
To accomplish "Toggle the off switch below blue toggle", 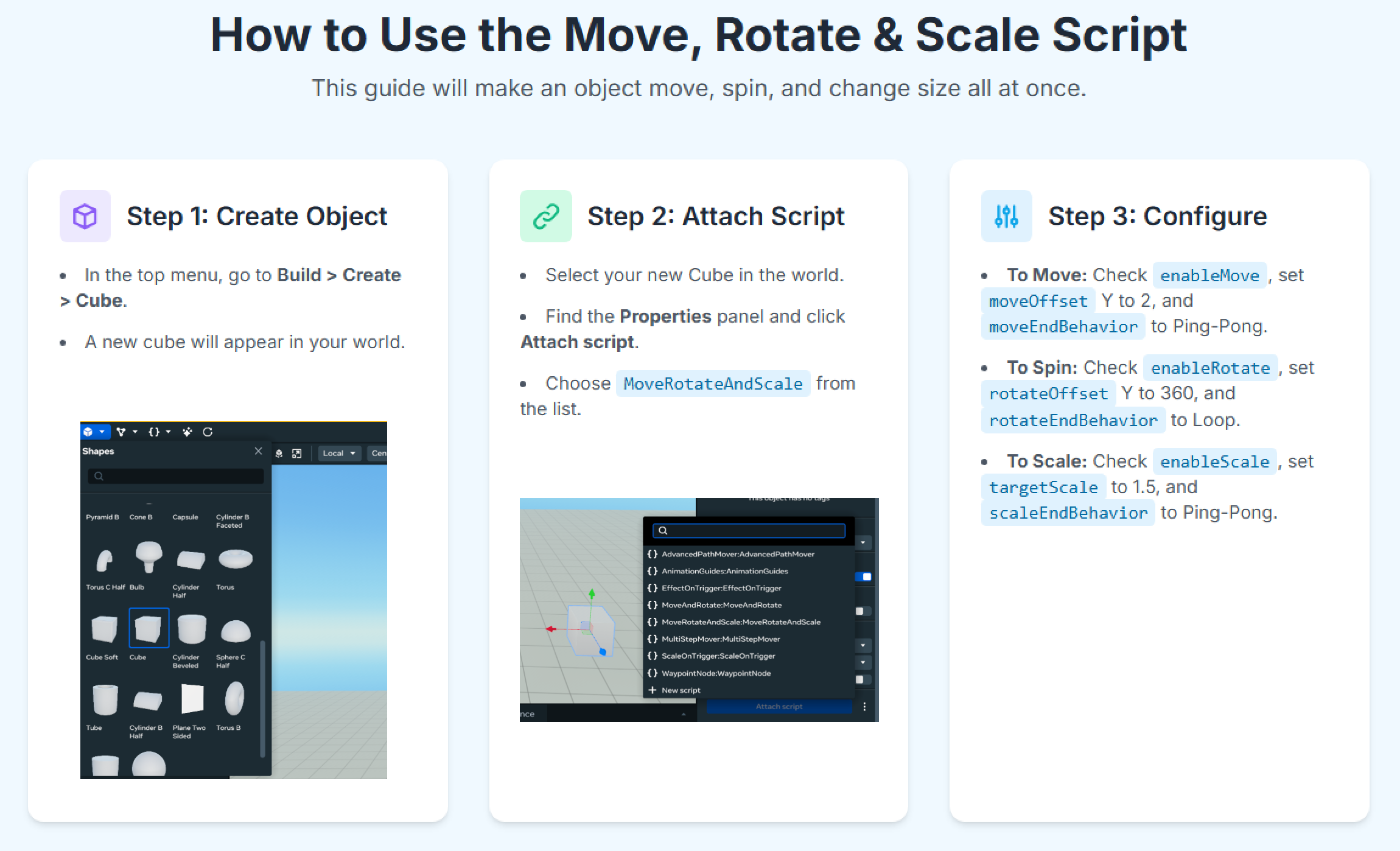I will (x=862, y=611).
